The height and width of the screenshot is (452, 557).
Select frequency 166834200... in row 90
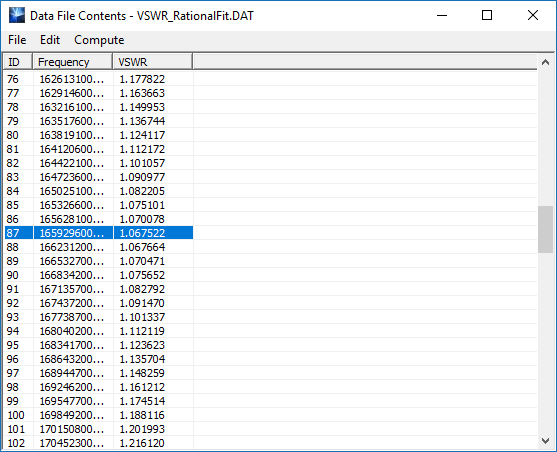pyautogui.click(x=72, y=275)
